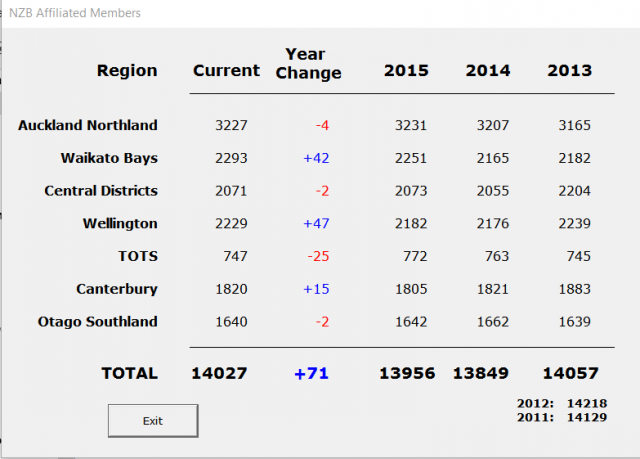This screenshot has height=459, width=640.
Task: Select Waikato Bays 2014 value 2165
Action: 493,158
